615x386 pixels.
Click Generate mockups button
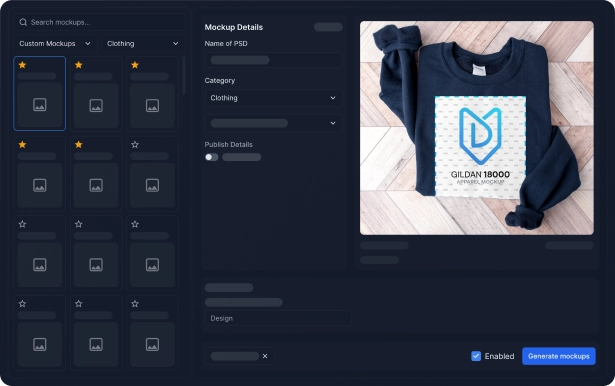559,356
